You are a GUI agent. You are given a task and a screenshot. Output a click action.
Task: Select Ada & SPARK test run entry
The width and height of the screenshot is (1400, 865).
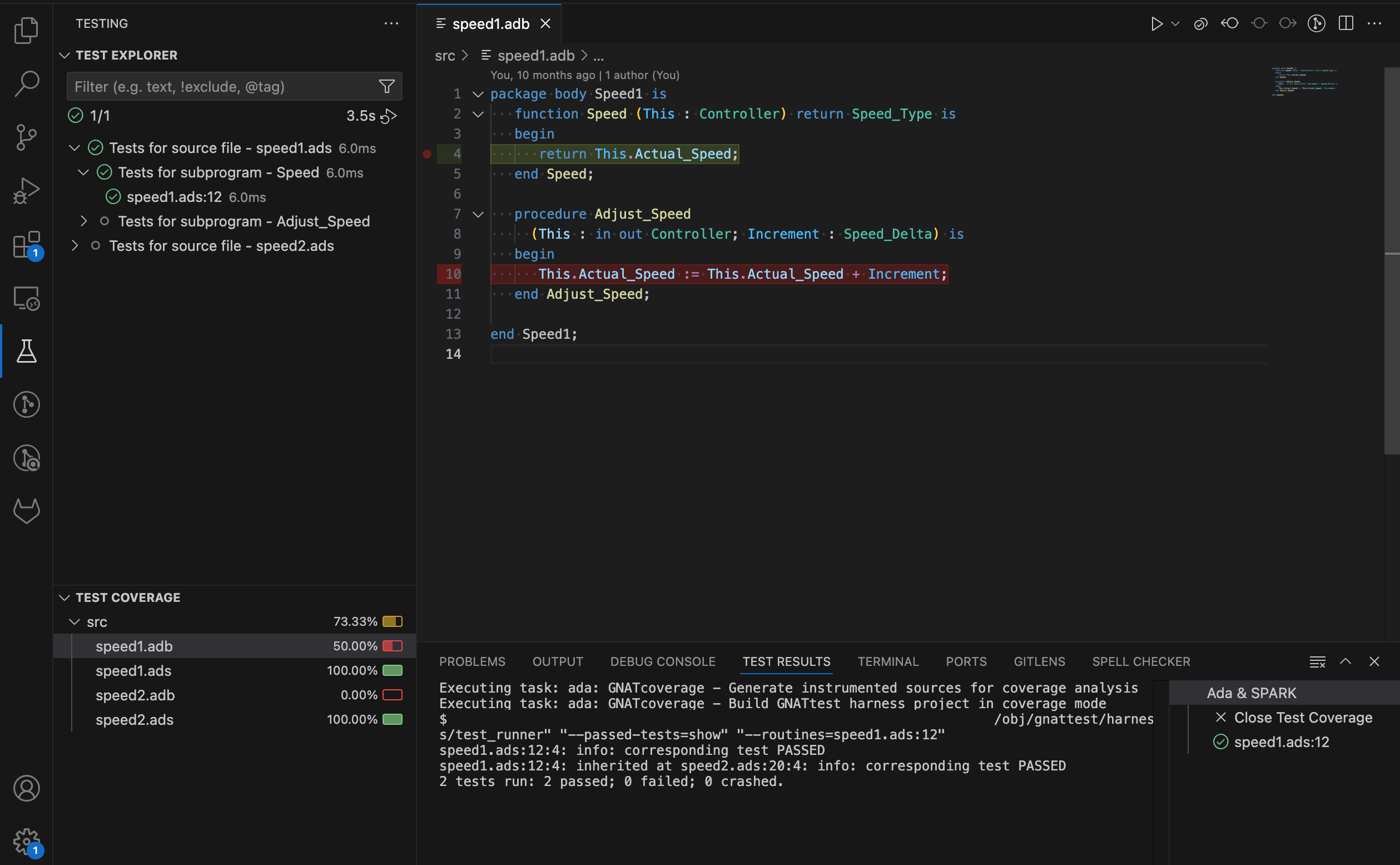click(1284, 693)
